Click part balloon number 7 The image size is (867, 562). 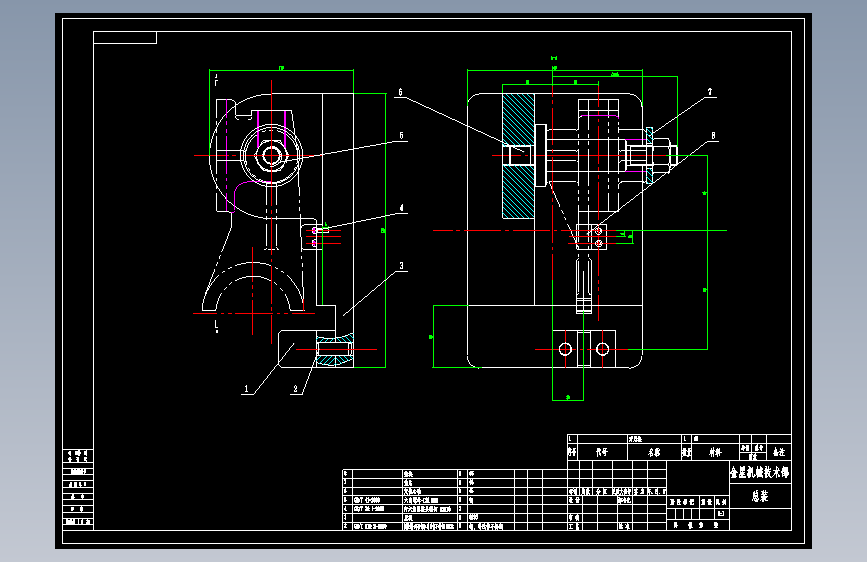coord(710,92)
